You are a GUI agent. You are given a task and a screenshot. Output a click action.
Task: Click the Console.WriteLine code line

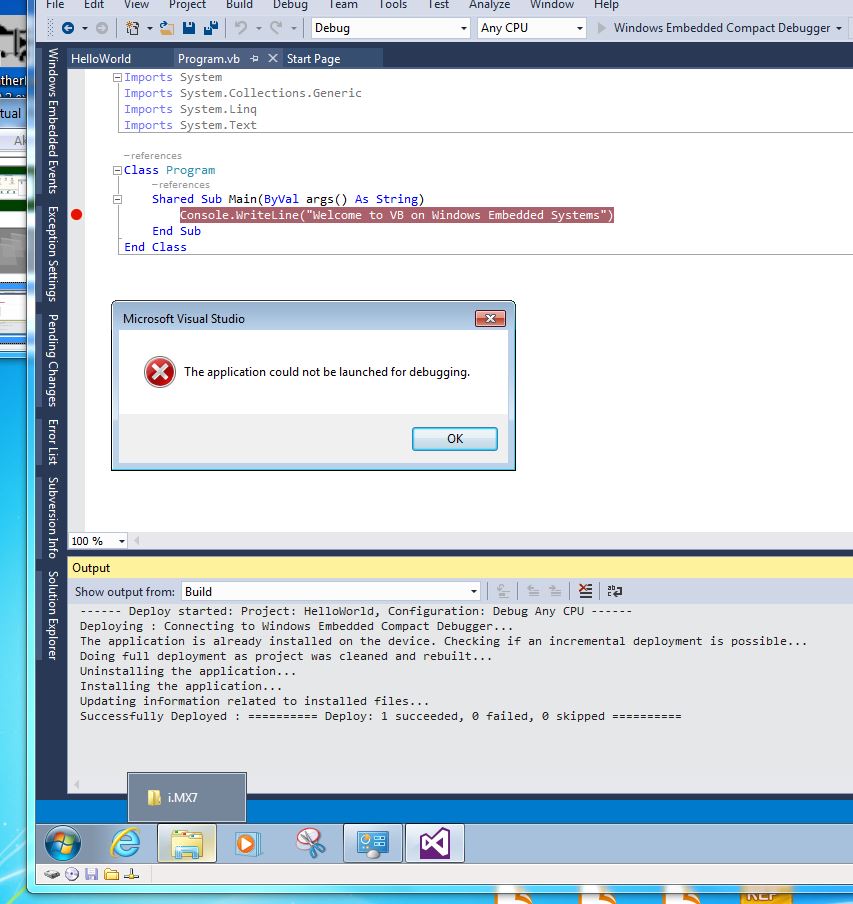397,215
